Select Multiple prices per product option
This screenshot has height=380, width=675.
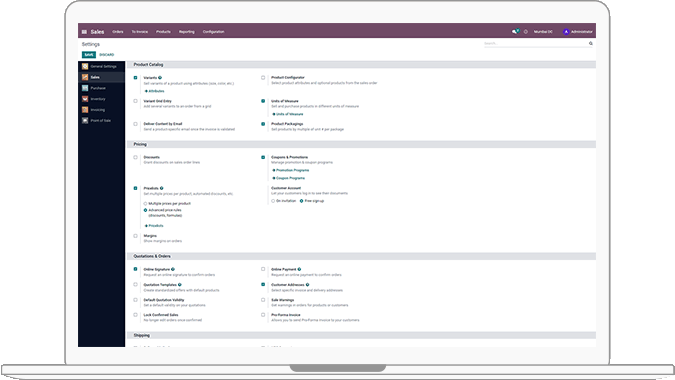(x=146, y=204)
